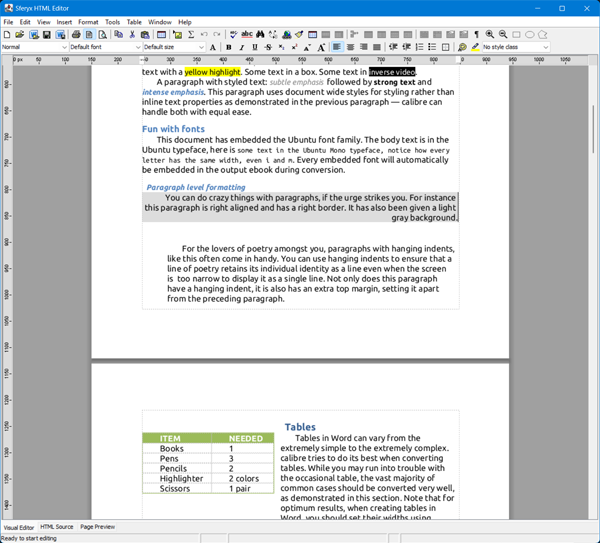Open the Format menu
This screenshot has height=543, width=600.
88,22
